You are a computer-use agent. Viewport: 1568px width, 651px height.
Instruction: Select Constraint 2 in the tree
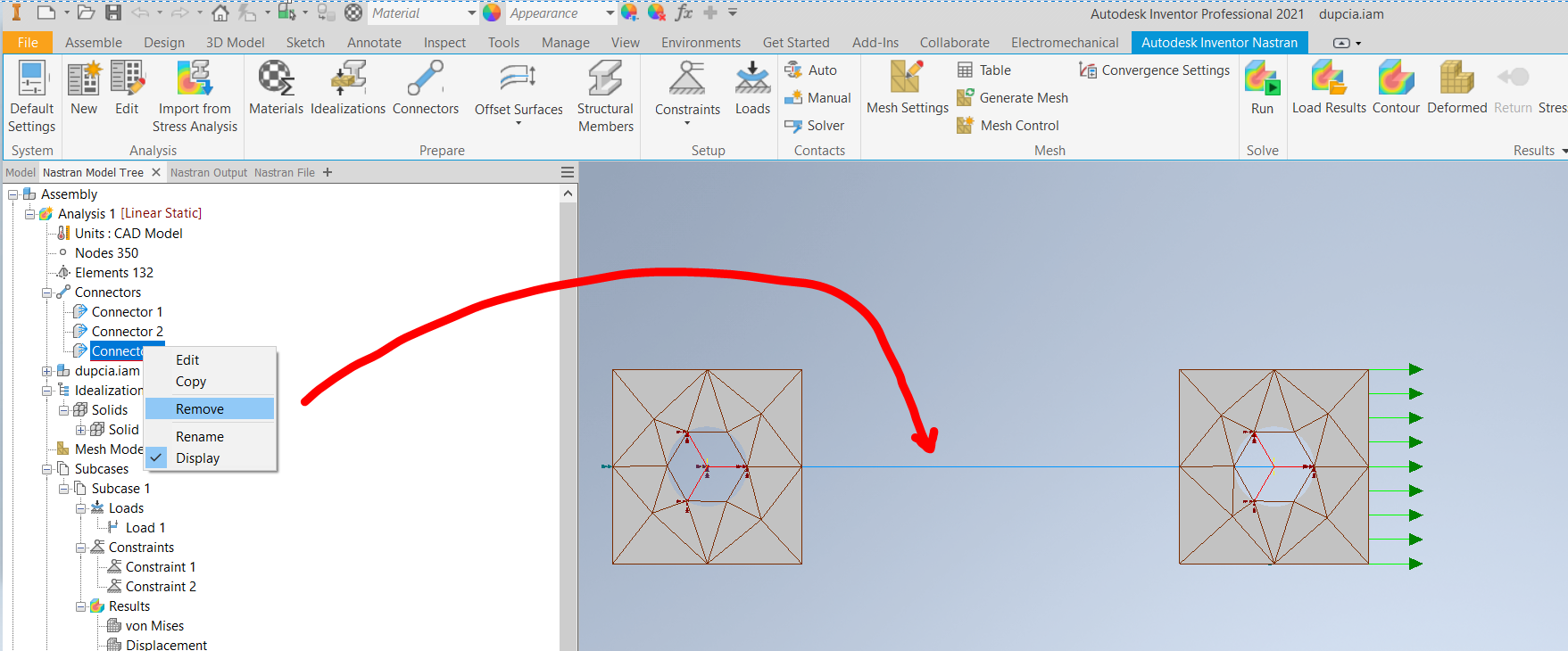161,587
